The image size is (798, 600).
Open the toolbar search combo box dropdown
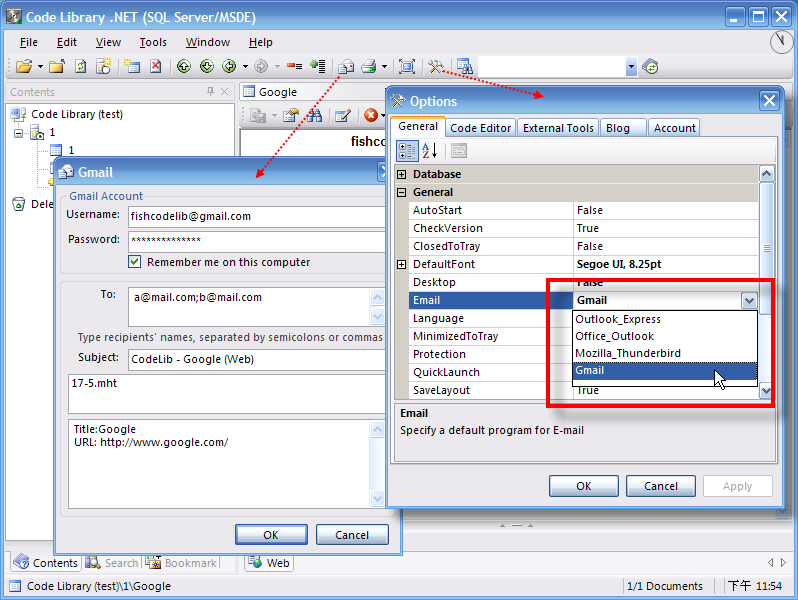(x=631, y=67)
